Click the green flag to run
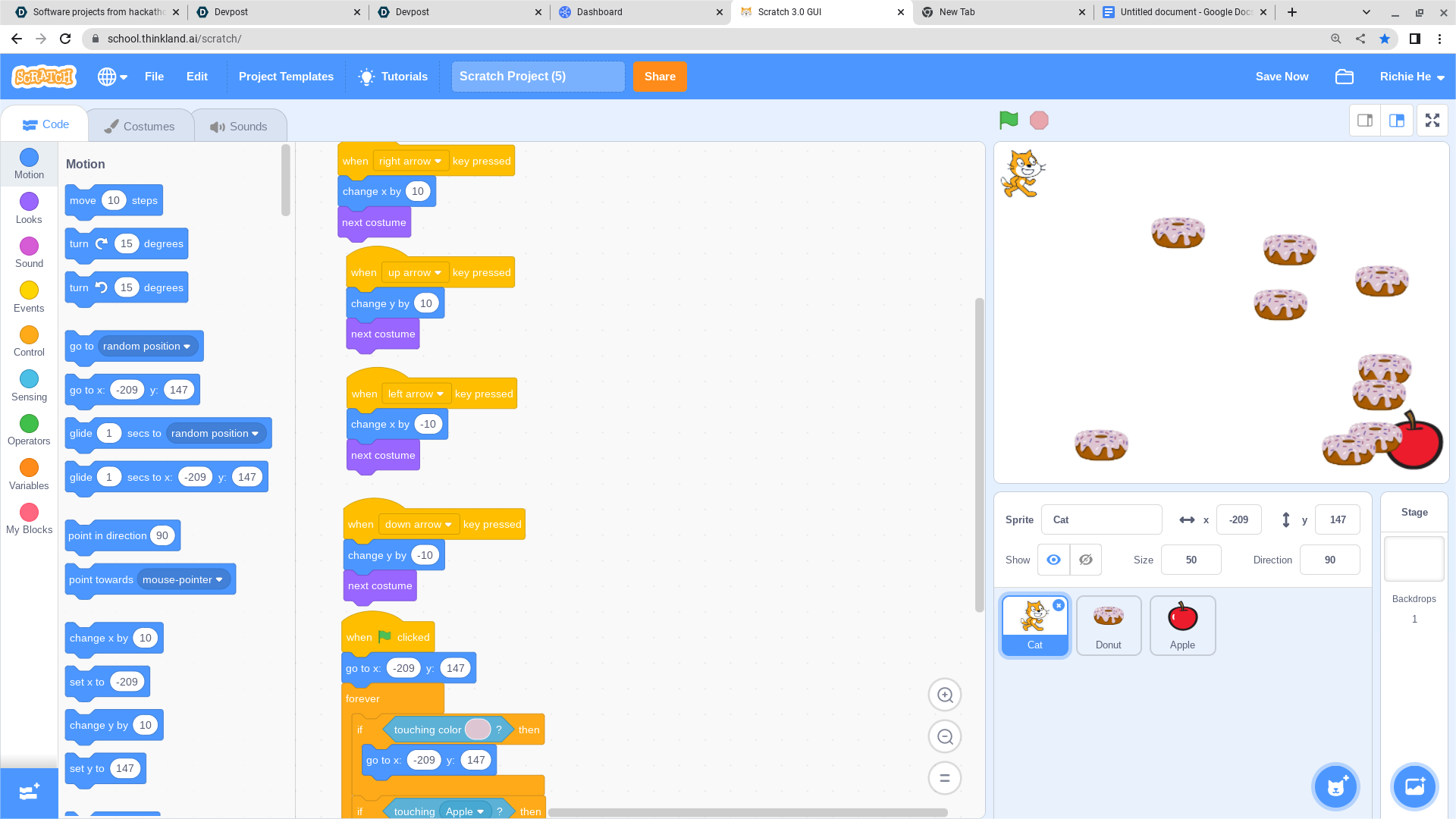1456x819 pixels. point(1009,120)
